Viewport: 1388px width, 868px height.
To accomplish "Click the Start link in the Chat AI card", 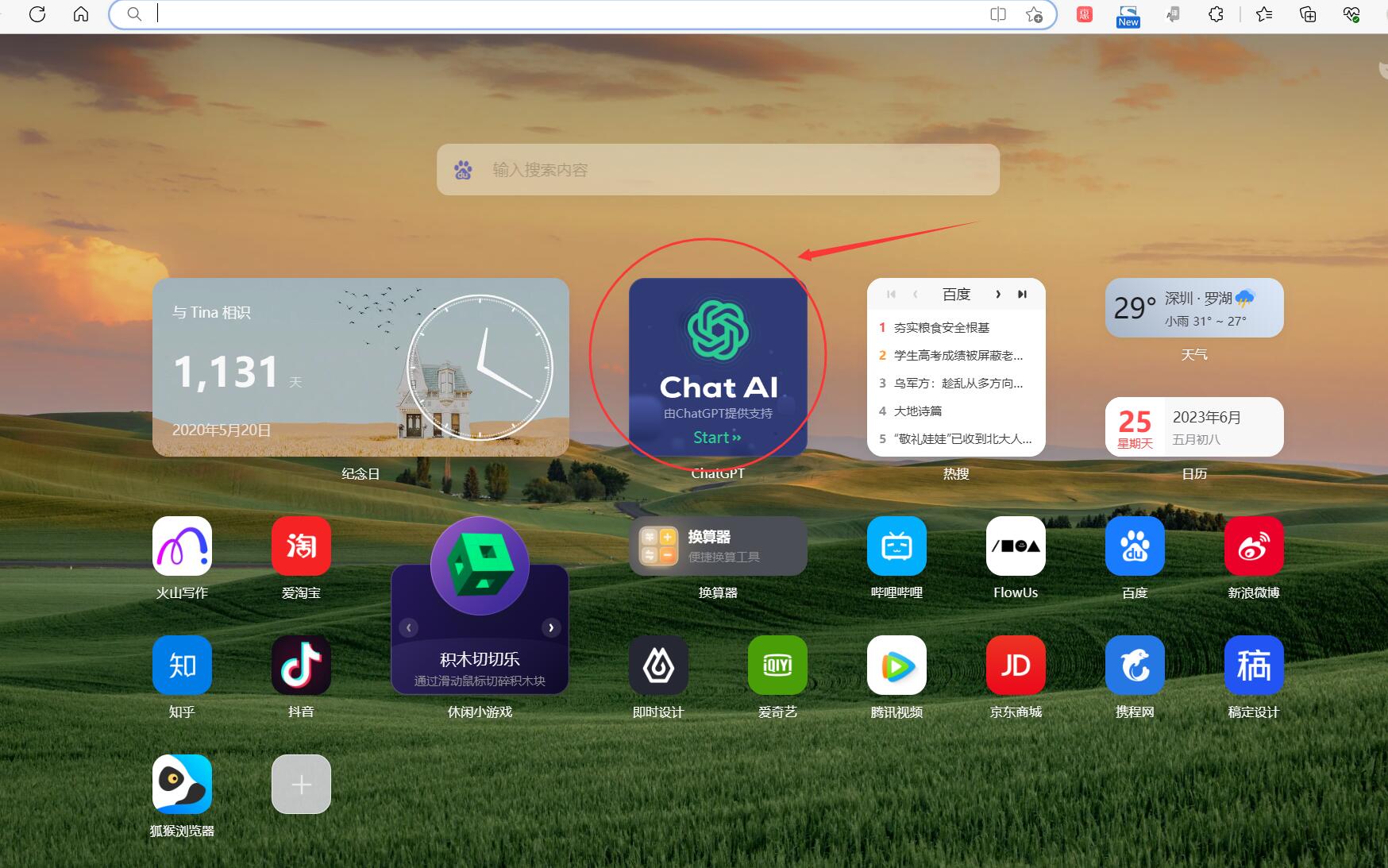I will point(717,438).
